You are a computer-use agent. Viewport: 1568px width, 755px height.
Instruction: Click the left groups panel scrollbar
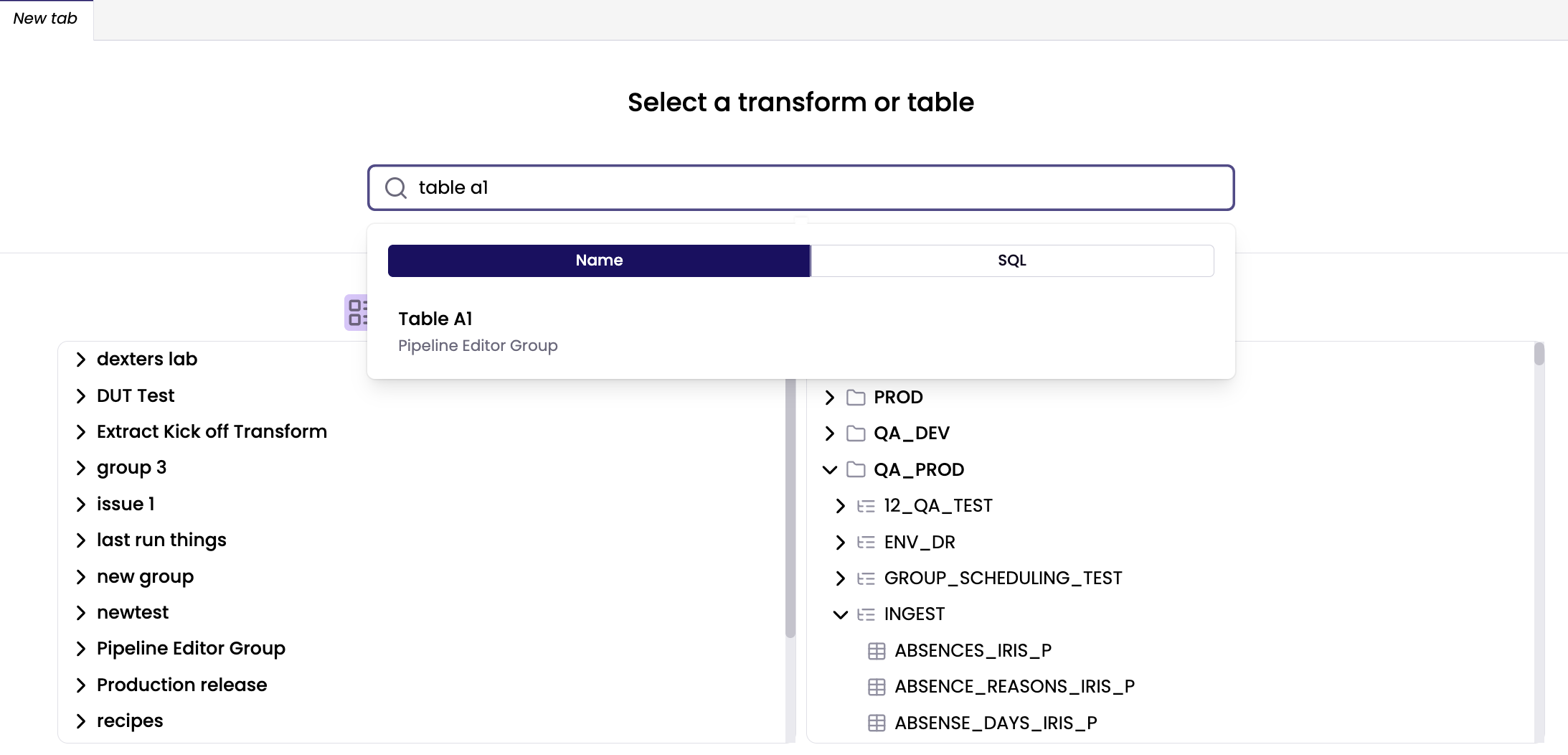(x=790, y=508)
